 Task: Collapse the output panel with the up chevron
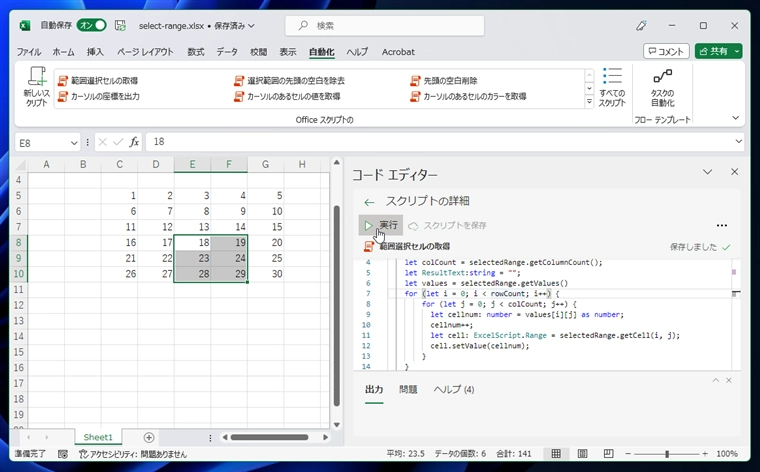click(x=715, y=380)
